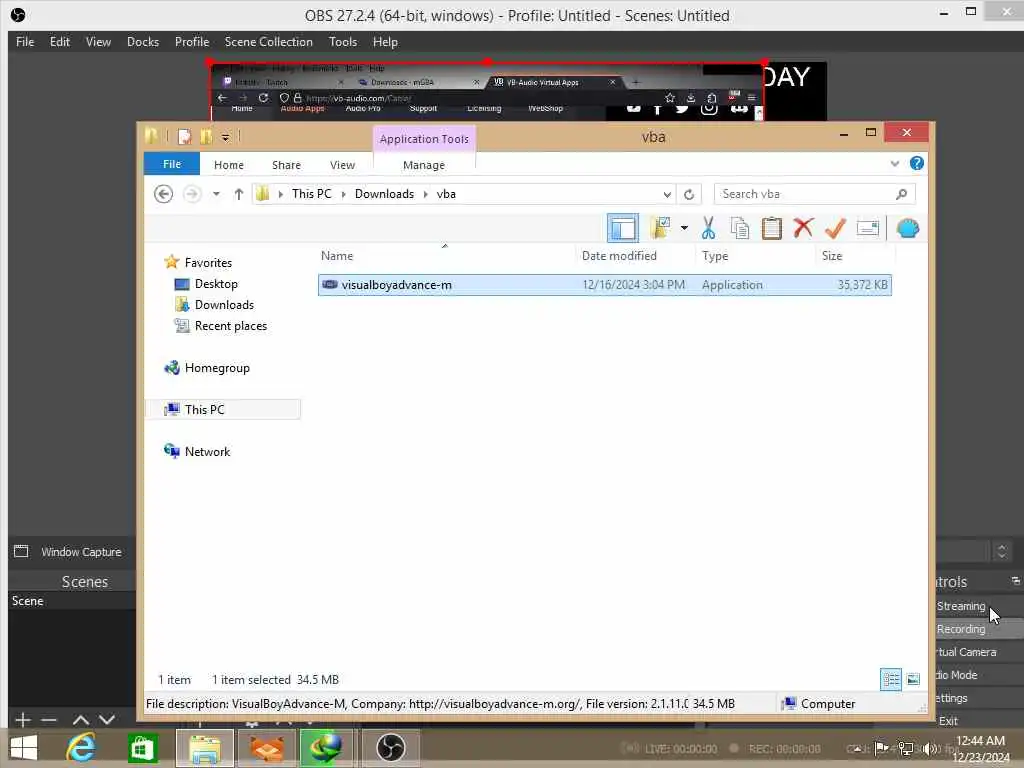Click the Back arrow in Explorer
Viewport: 1024px width, 768px height.
coord(163,194)
